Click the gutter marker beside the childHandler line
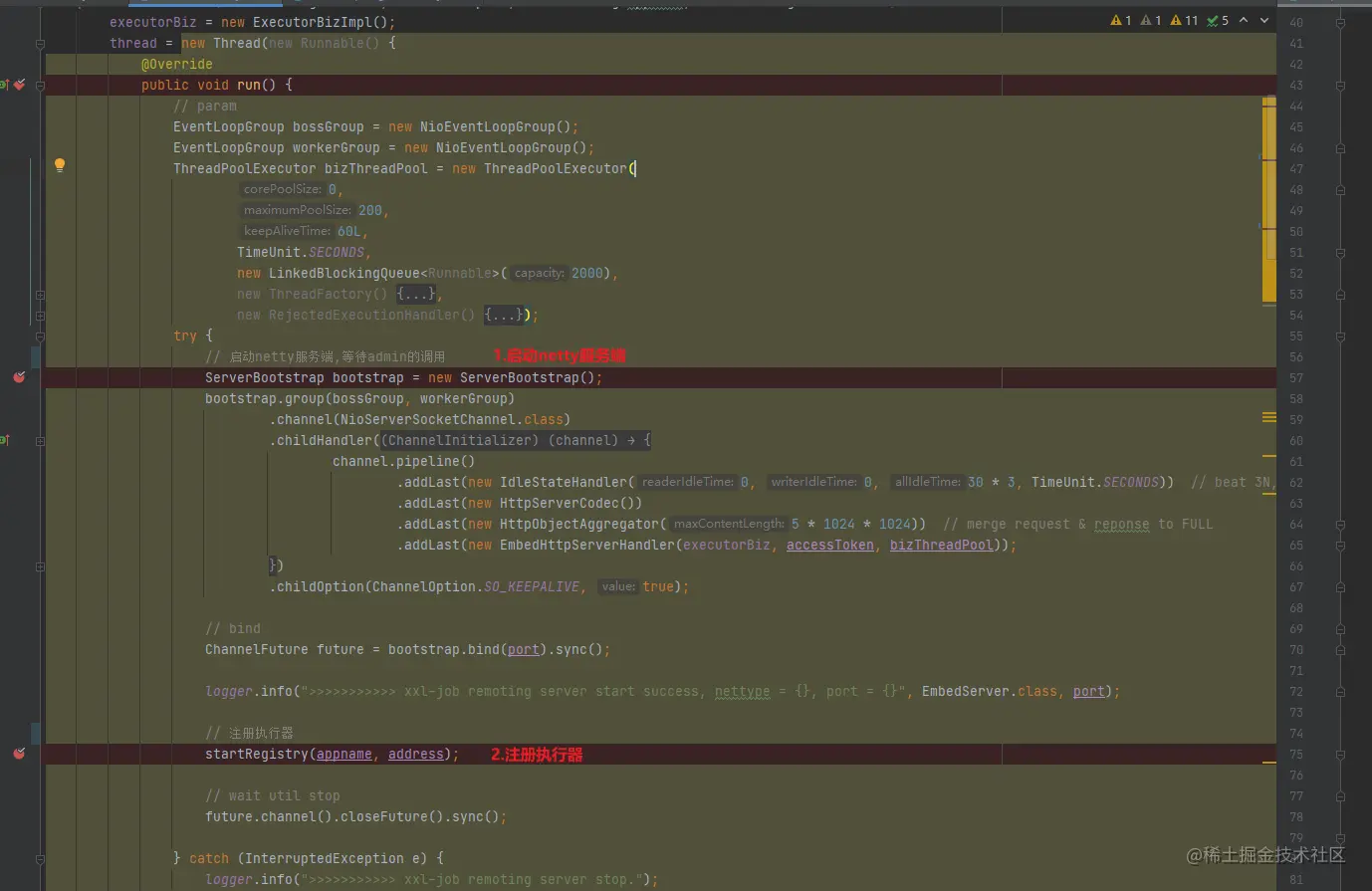1372x891 pixels. point(4,440)
